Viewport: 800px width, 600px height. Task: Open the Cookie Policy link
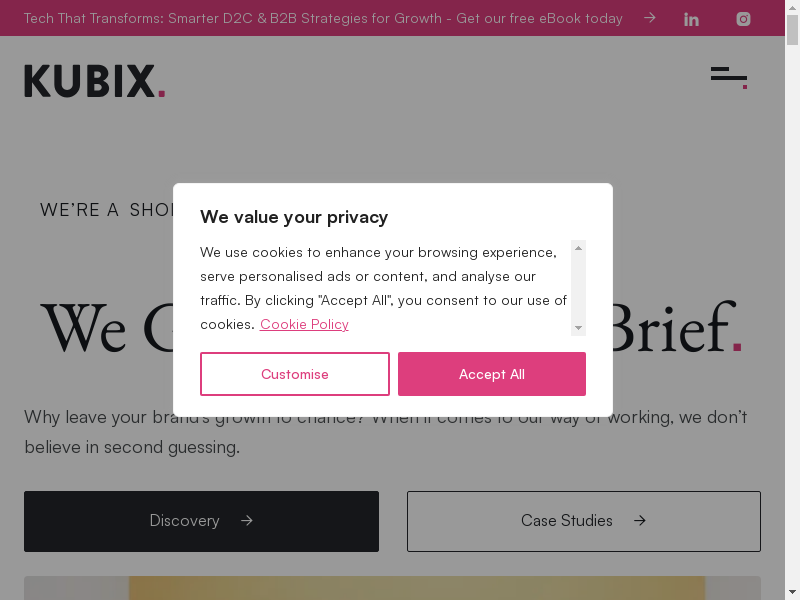point(304,324)
